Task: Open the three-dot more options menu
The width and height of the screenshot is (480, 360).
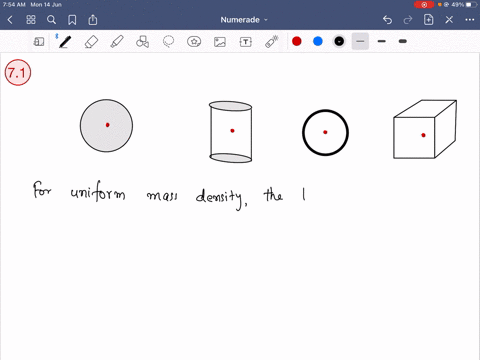Action: [470, 20]
